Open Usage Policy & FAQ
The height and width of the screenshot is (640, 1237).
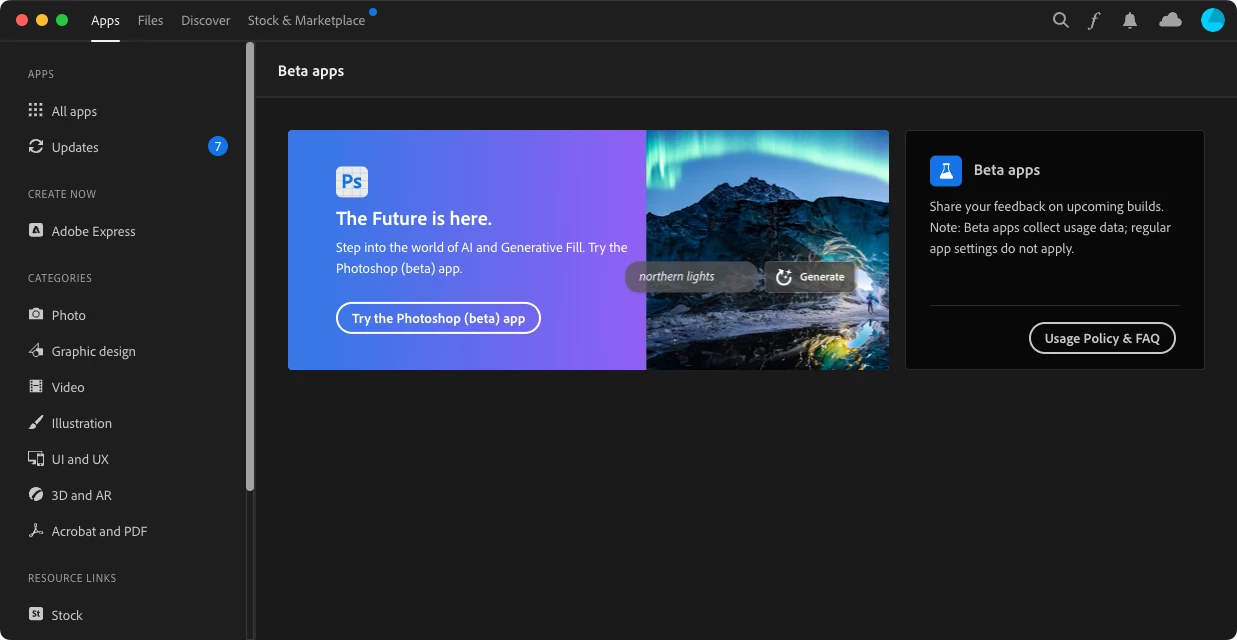tap(1102, 338)
